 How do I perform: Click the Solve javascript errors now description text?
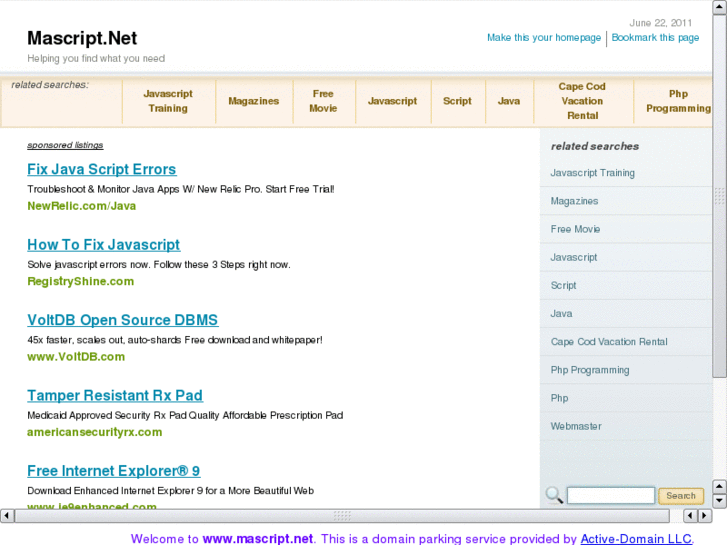click(159, 265)
